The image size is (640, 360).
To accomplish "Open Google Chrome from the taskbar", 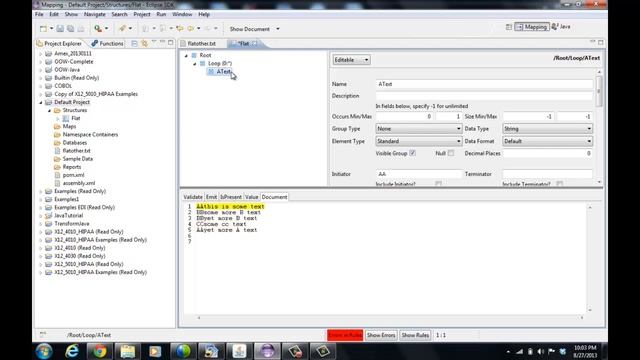I will (x=100, y=351).
